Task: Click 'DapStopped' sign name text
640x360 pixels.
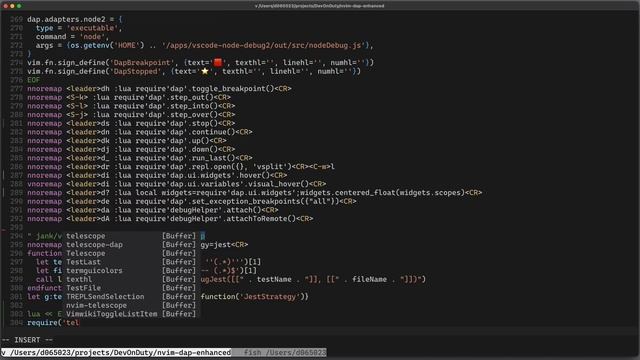Action: tap(135, 71)
